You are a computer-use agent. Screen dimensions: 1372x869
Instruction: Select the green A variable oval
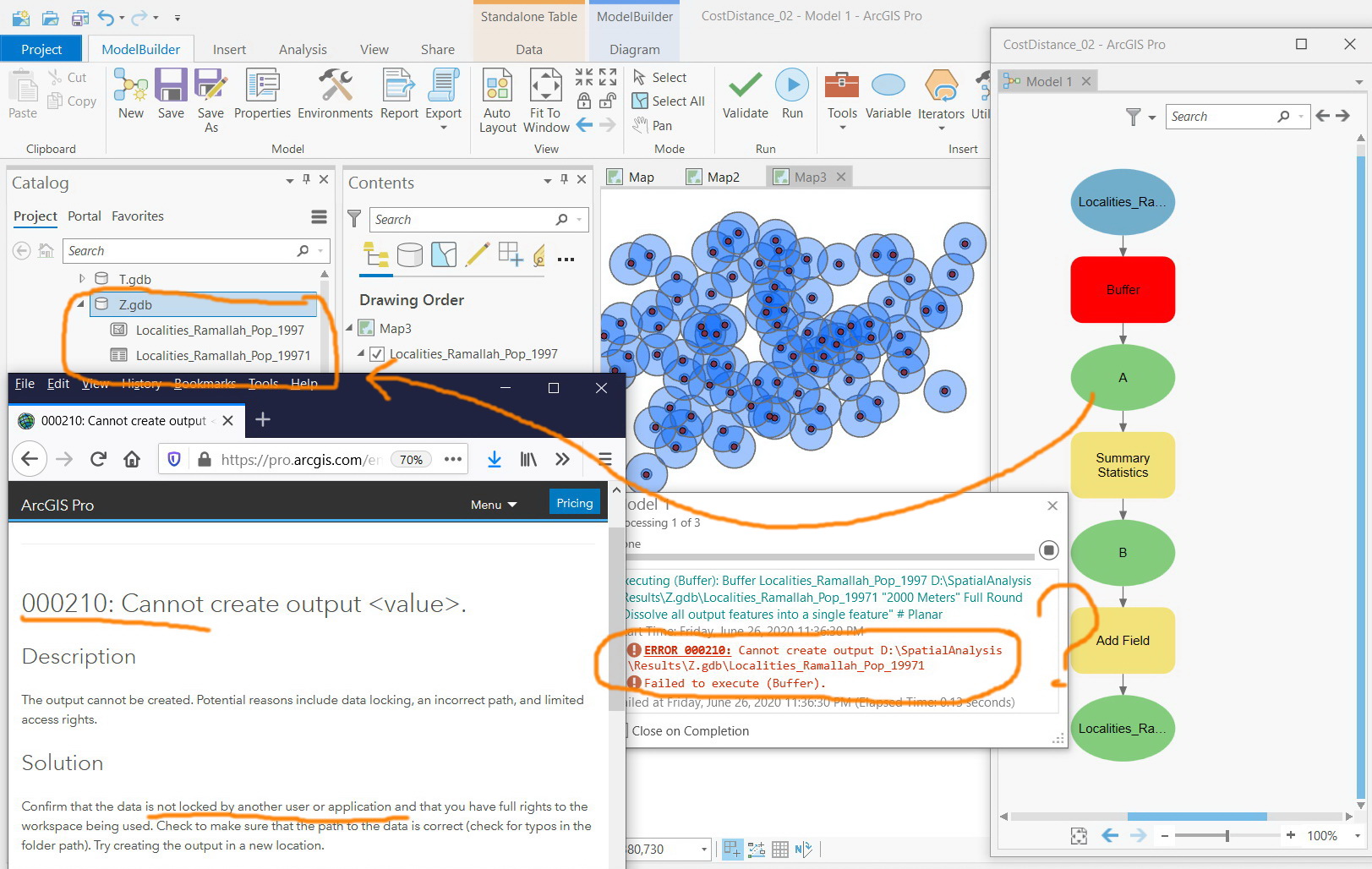click(x=1123, y=378)
